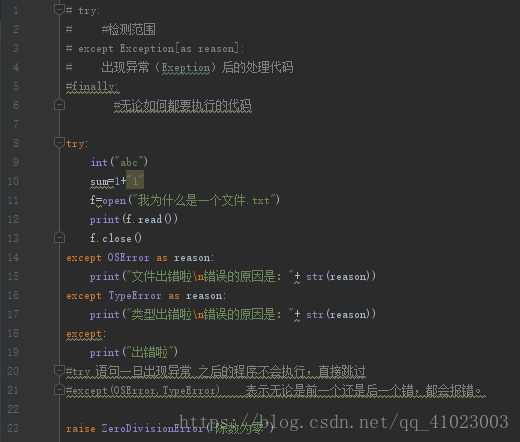This screenshot has height=442, width=520.
Task: Click line number 9 in gutter
Action: pyautogui.click(x=16, y=162)
